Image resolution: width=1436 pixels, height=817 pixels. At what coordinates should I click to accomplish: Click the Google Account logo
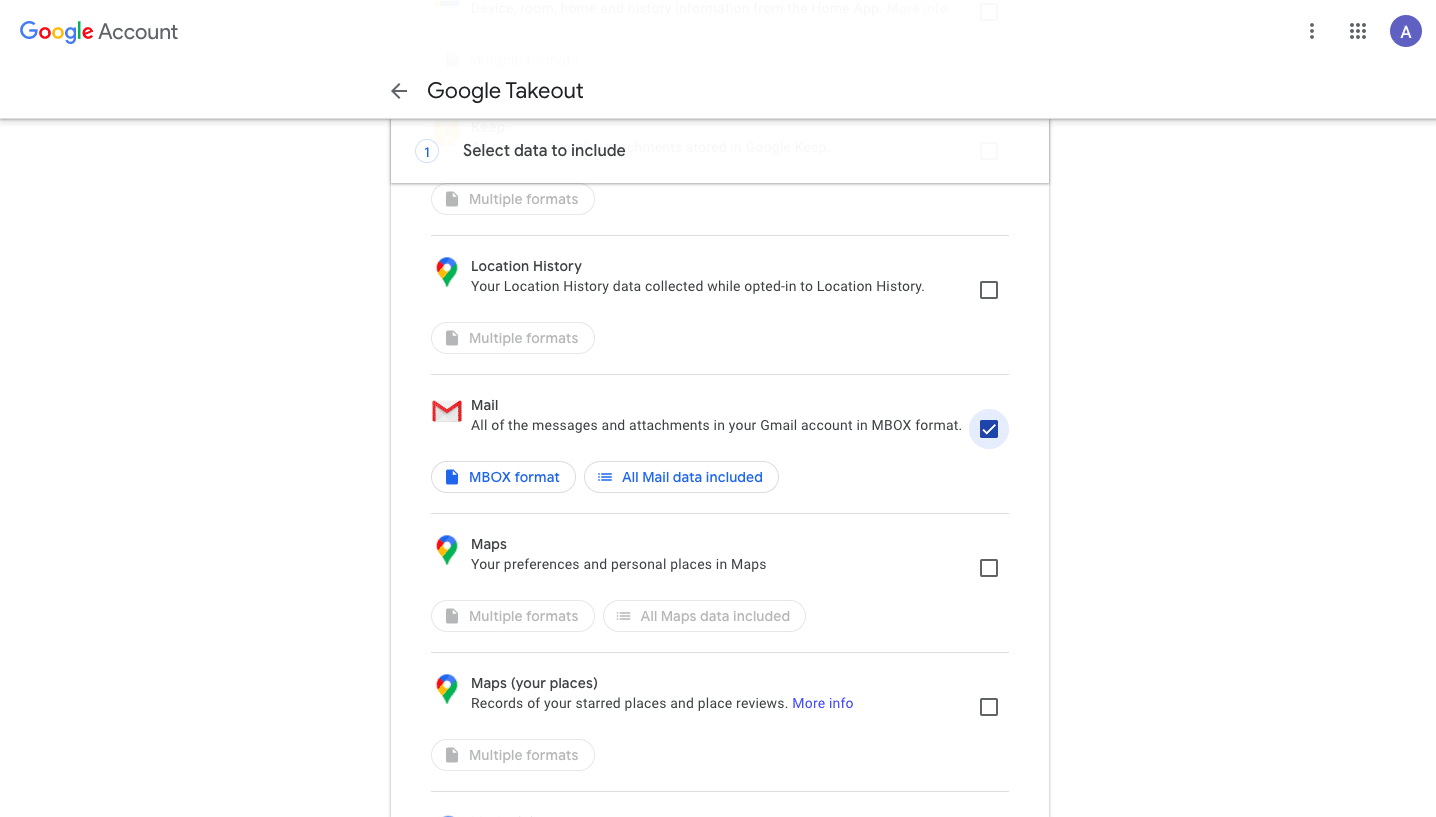click(x=99, y=31)
